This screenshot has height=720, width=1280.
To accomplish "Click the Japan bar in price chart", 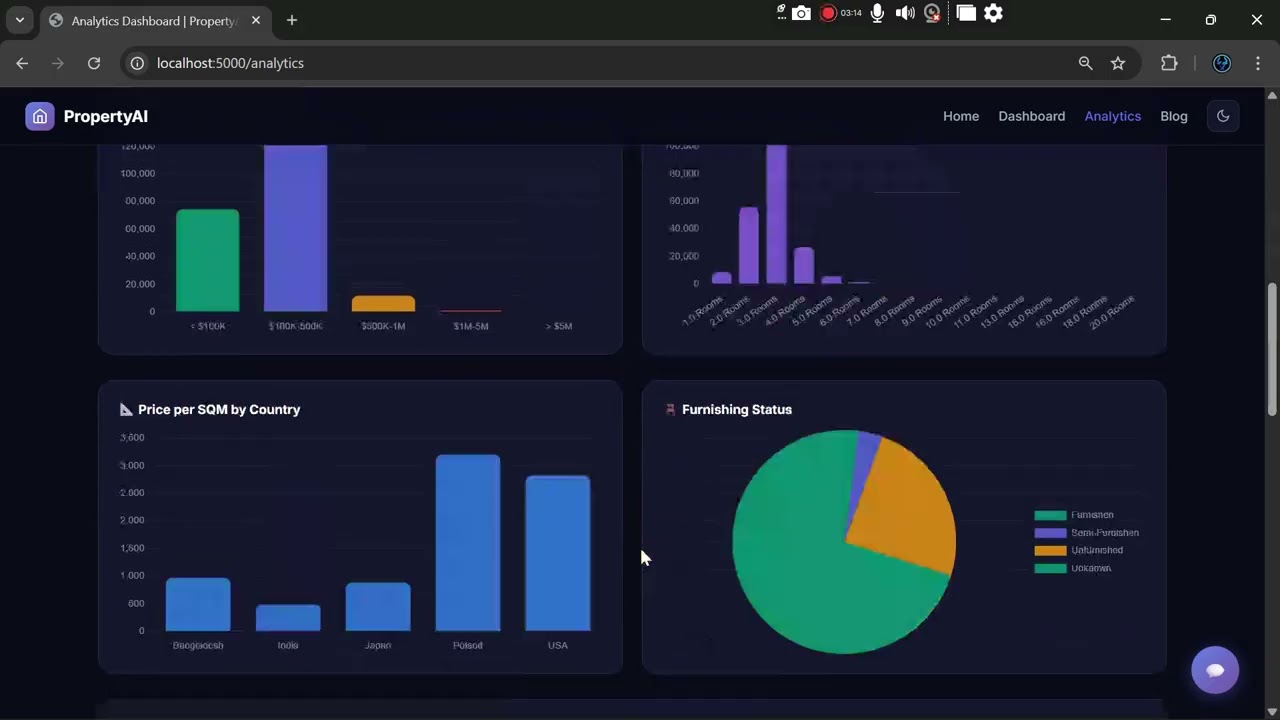I will coord(378,607).
